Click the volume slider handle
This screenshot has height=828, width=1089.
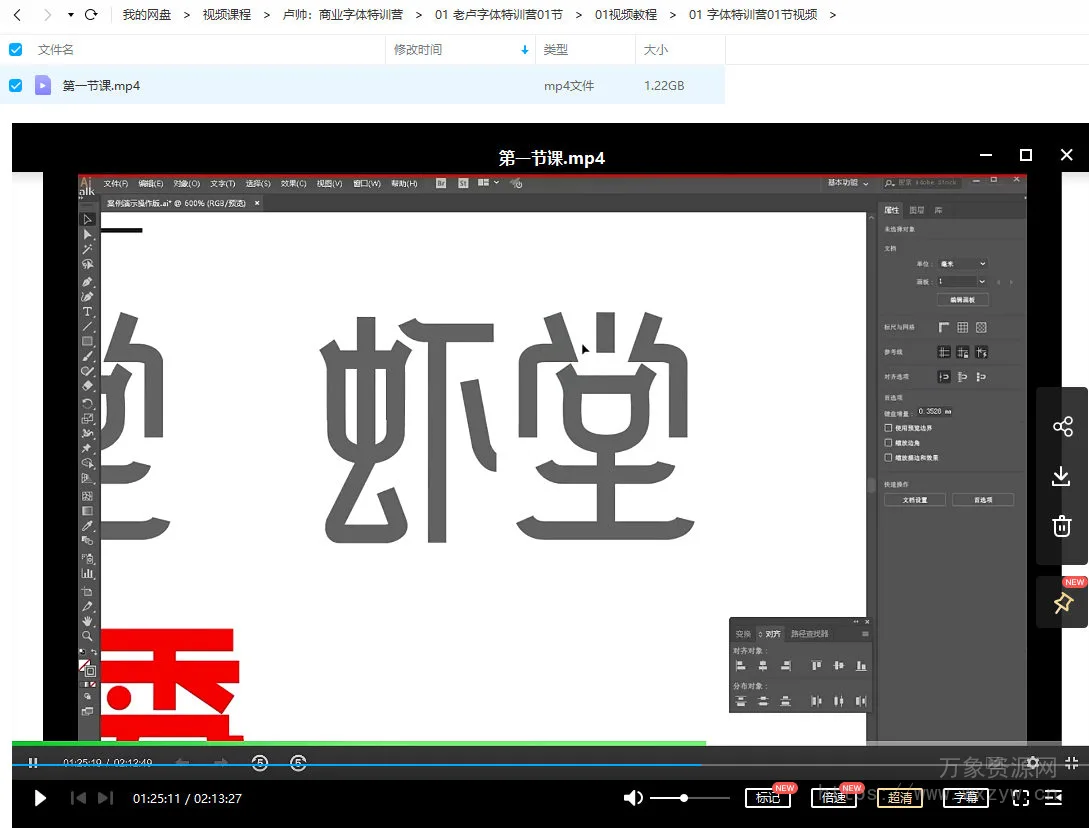684,798
